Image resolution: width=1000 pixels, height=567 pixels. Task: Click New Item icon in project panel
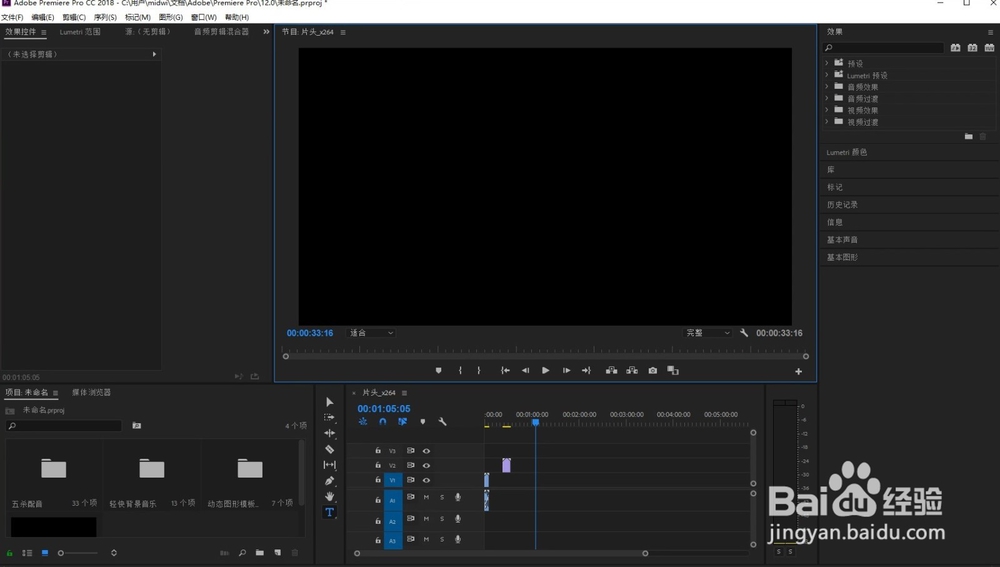pyautogui.click(x=277, y=553)
